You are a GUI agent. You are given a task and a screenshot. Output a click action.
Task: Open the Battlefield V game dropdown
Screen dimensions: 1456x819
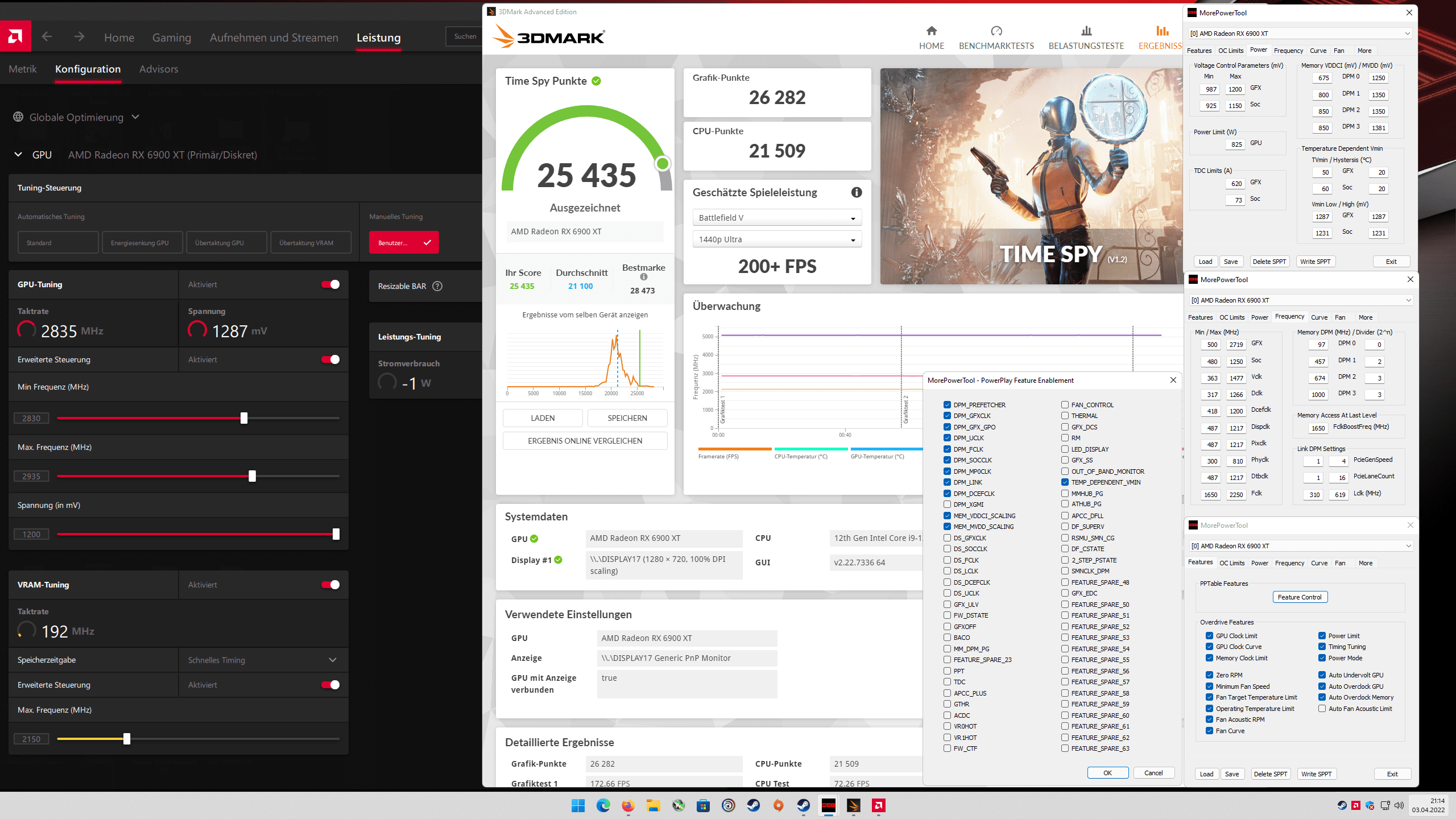click(x=776, y=218)
